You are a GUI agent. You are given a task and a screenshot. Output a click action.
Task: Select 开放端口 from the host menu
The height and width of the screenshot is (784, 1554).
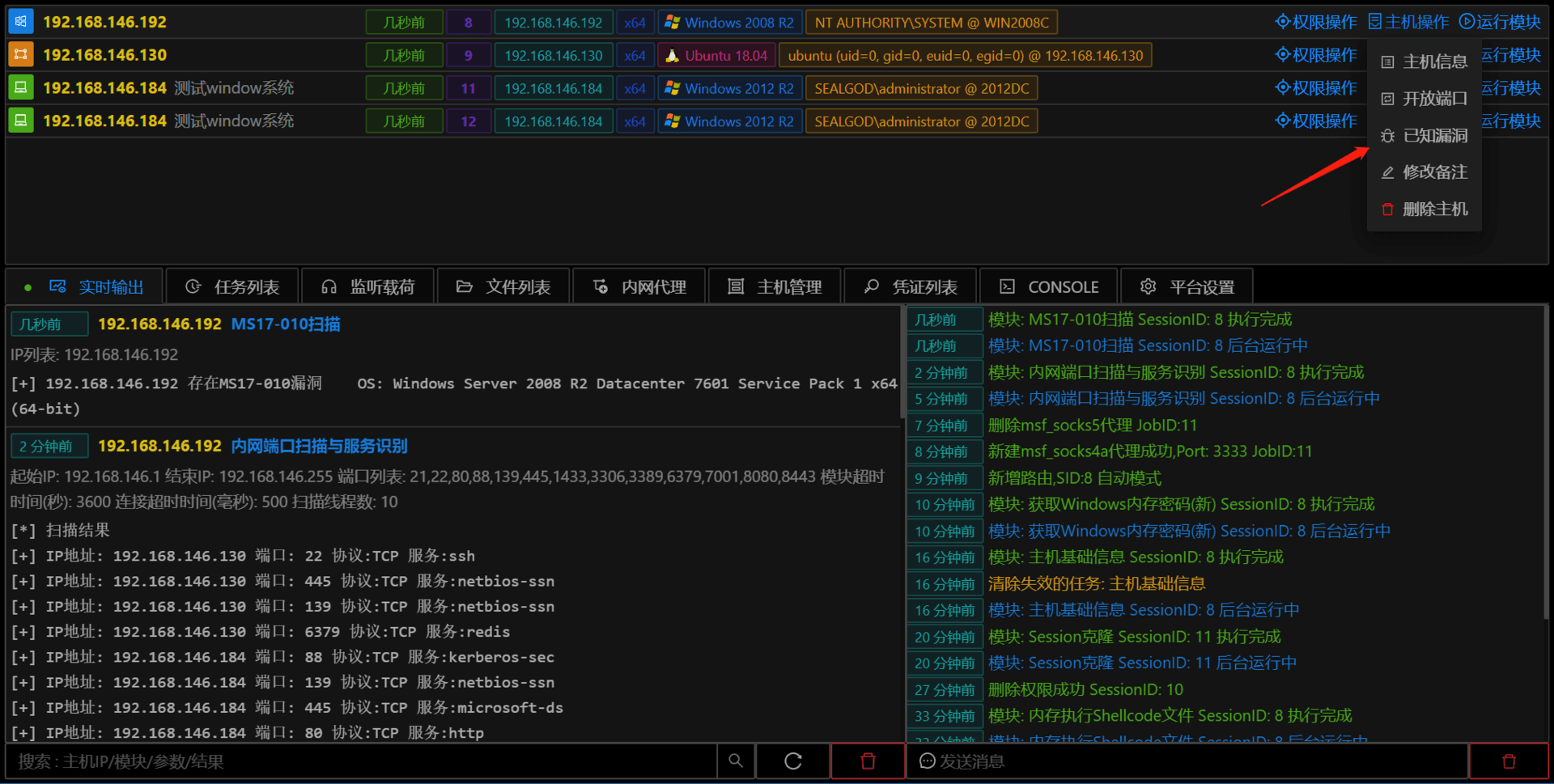(x=1424, y=99)
